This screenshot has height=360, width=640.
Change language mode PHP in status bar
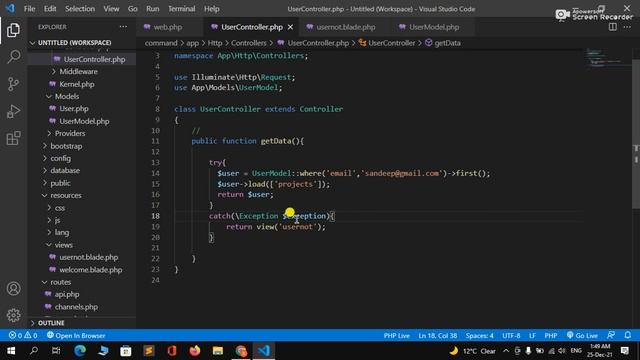[551, 336]
